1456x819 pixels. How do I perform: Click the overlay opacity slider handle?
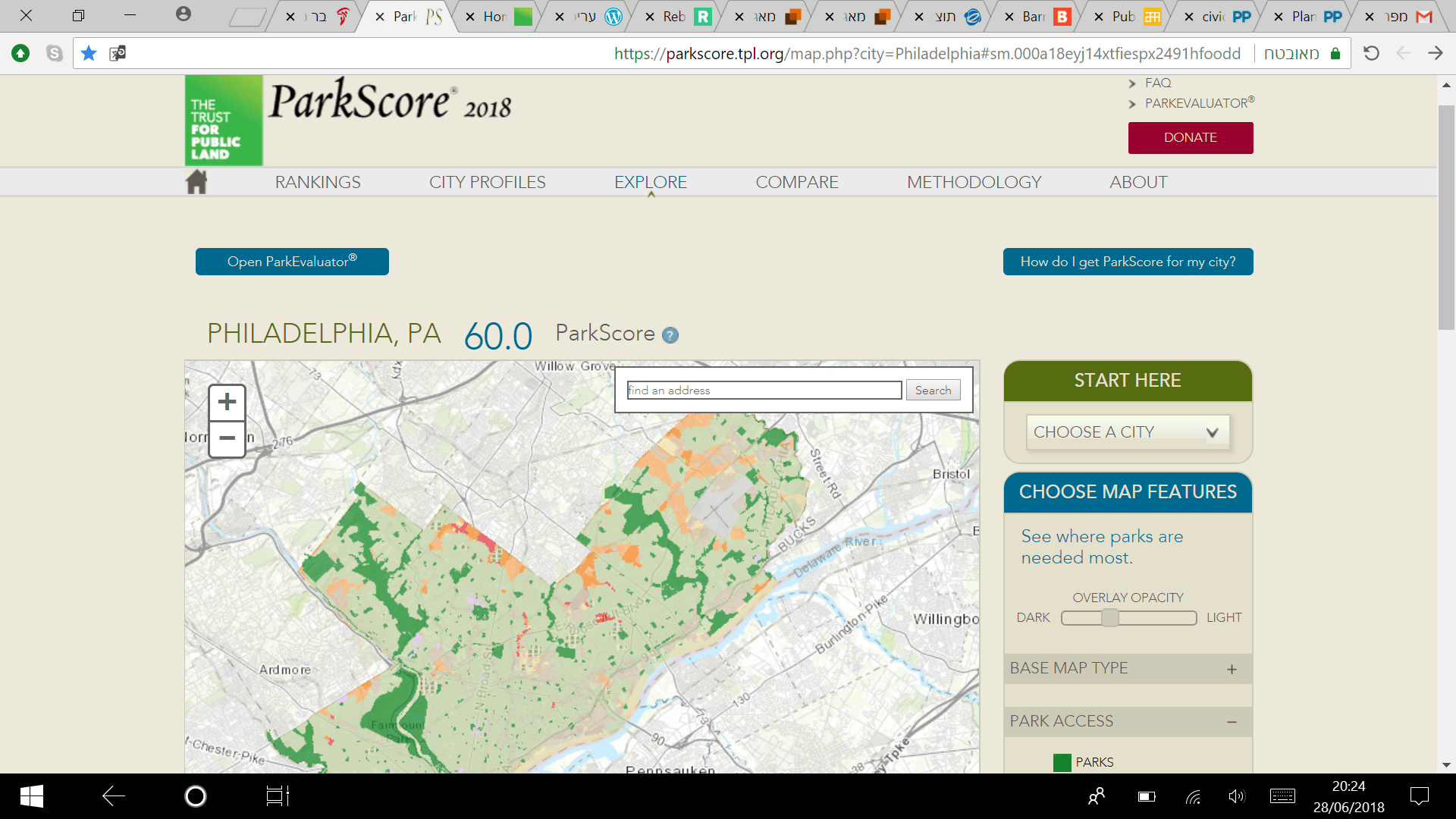pos(1110,618)
